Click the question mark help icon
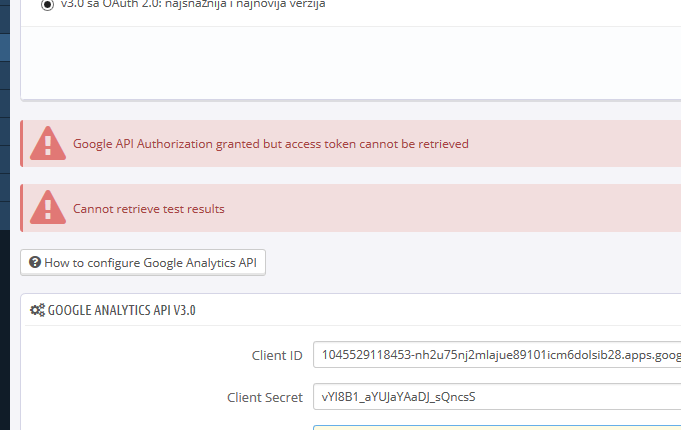The image size is (681, 430). click(x=35, y=262)
